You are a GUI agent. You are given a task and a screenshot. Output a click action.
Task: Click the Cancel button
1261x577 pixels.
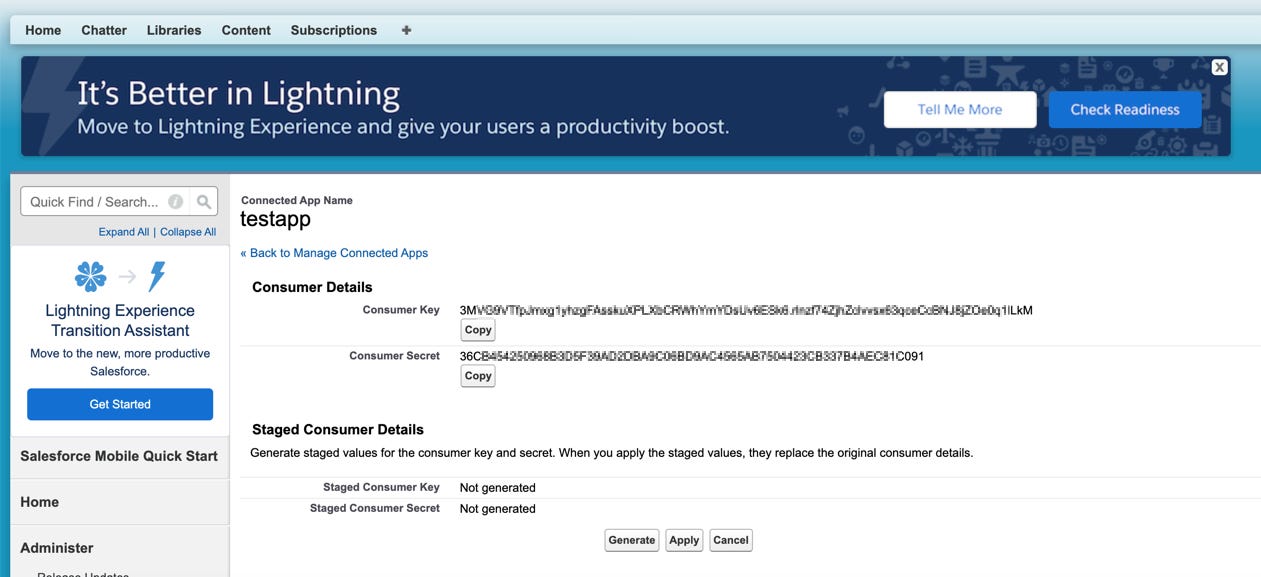coord(731,540)
